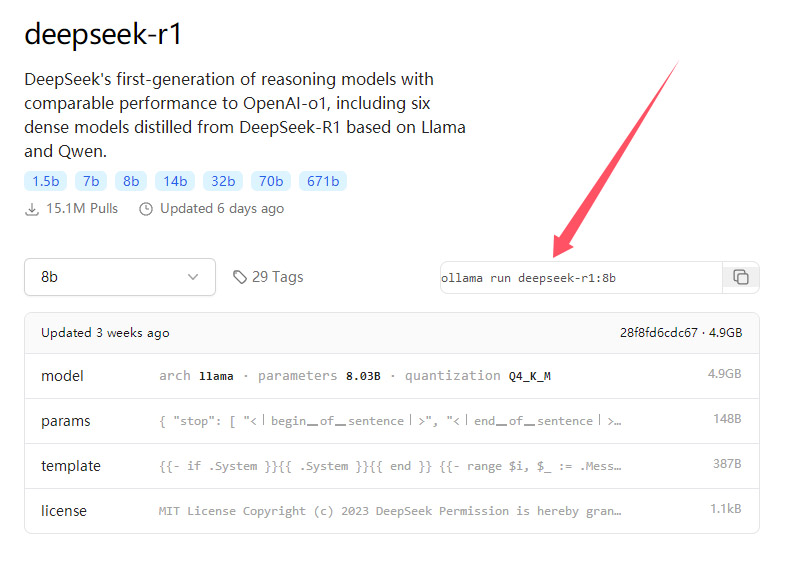Open the license file row
The width and height of the screenshot is (790, 567).
[391, 511]
